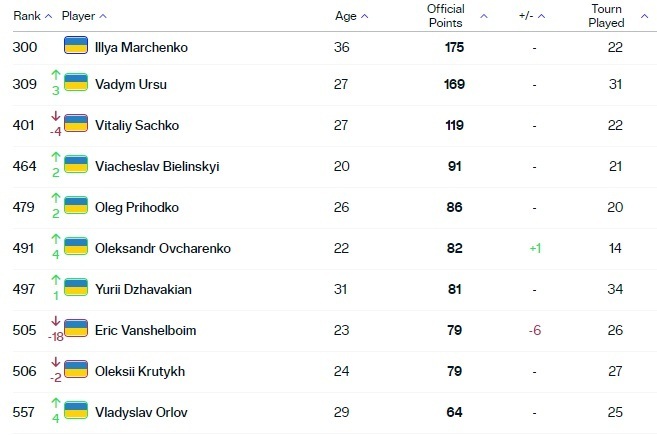Screen dimensions: 657x435
Task: Sort table by Age column
Action: 350,16
